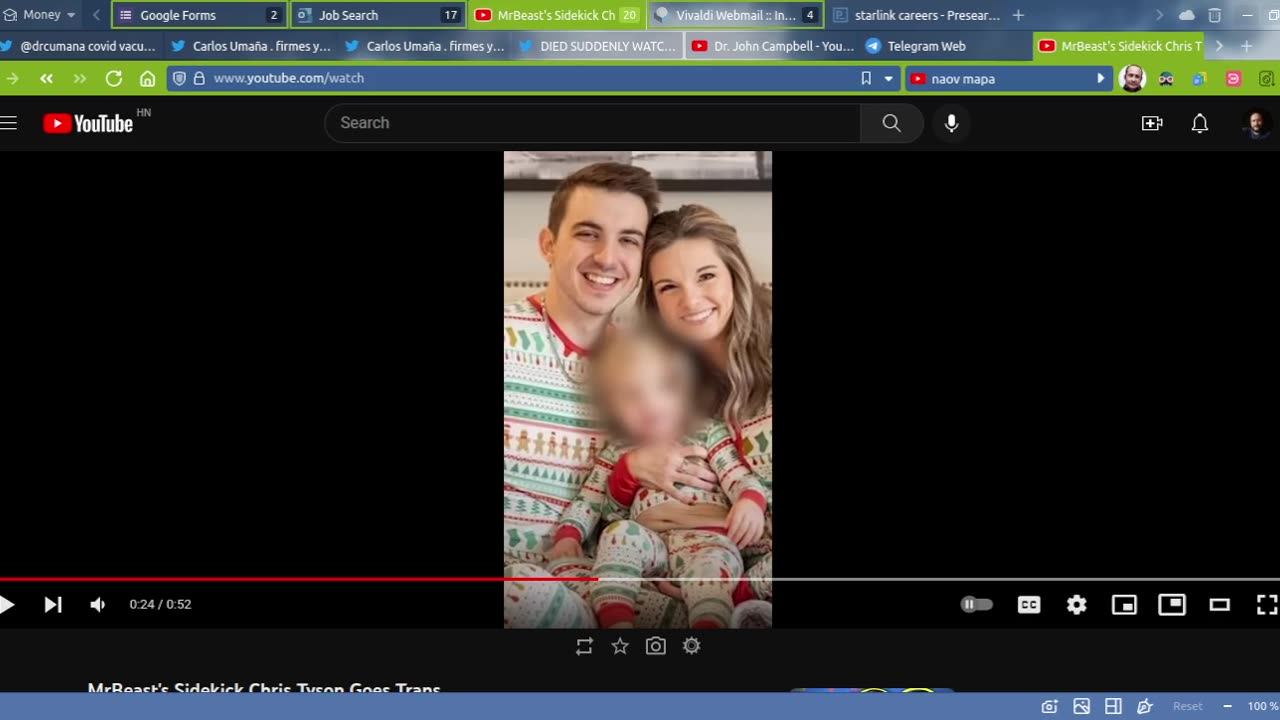The image size is (1280, 720).
Task: Open the YouTube Create video icon
Action: click(1152, 123)
